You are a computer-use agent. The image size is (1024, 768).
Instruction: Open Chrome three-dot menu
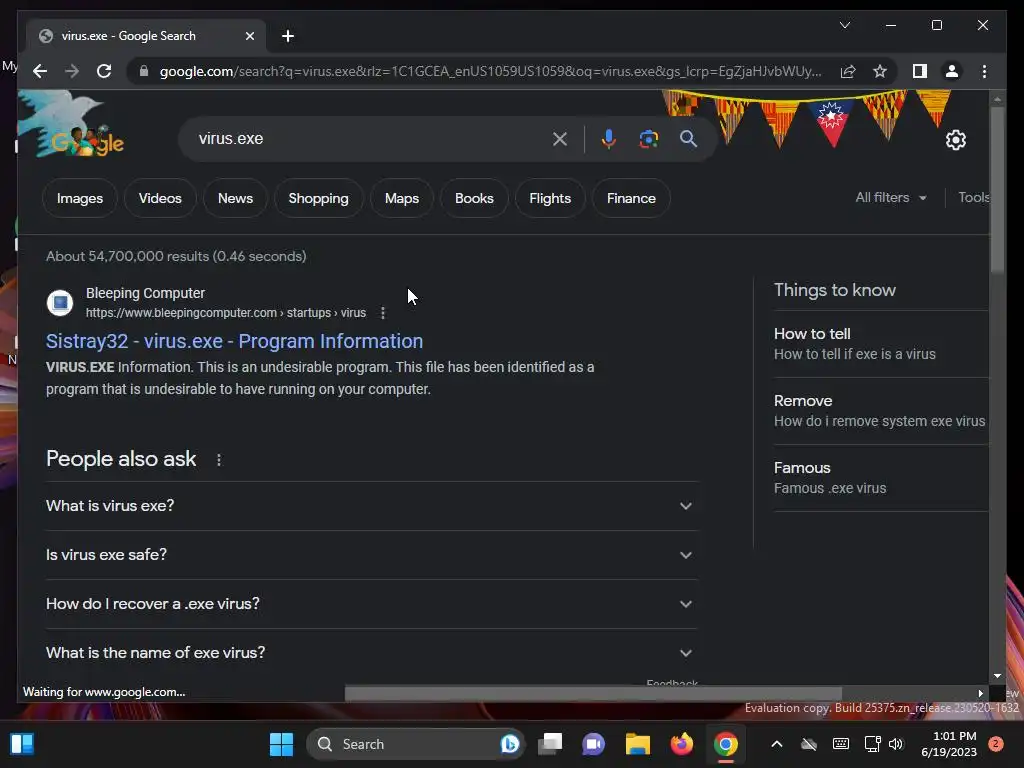(984, 71)
